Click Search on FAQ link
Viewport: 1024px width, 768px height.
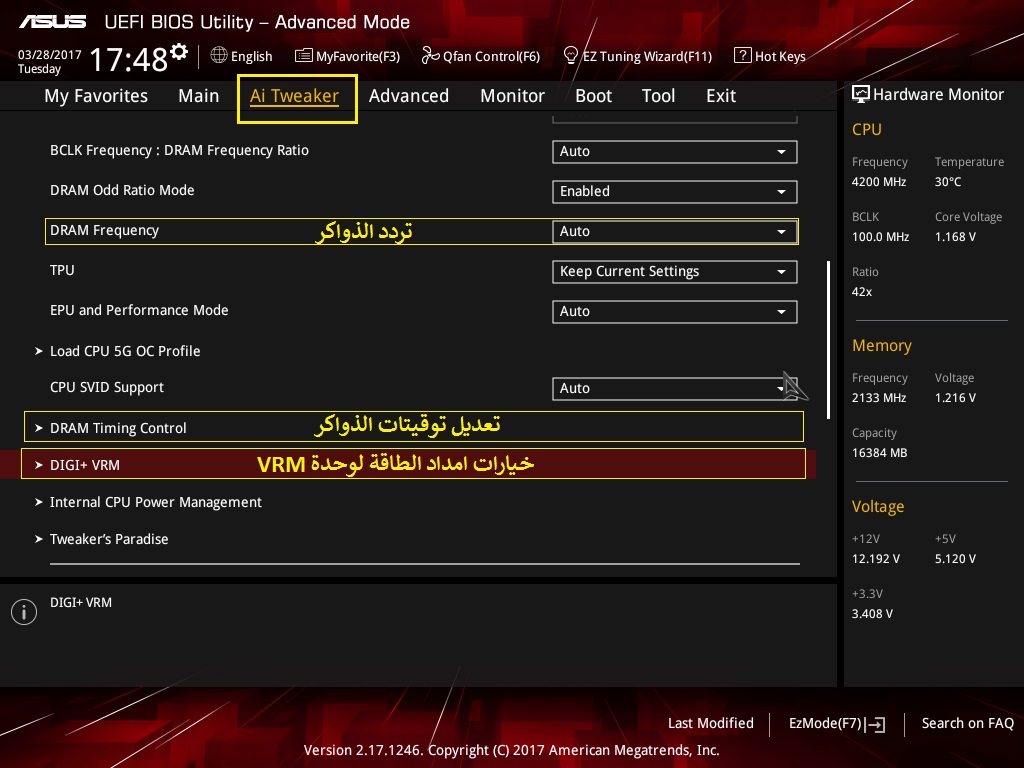click(967, 724)
